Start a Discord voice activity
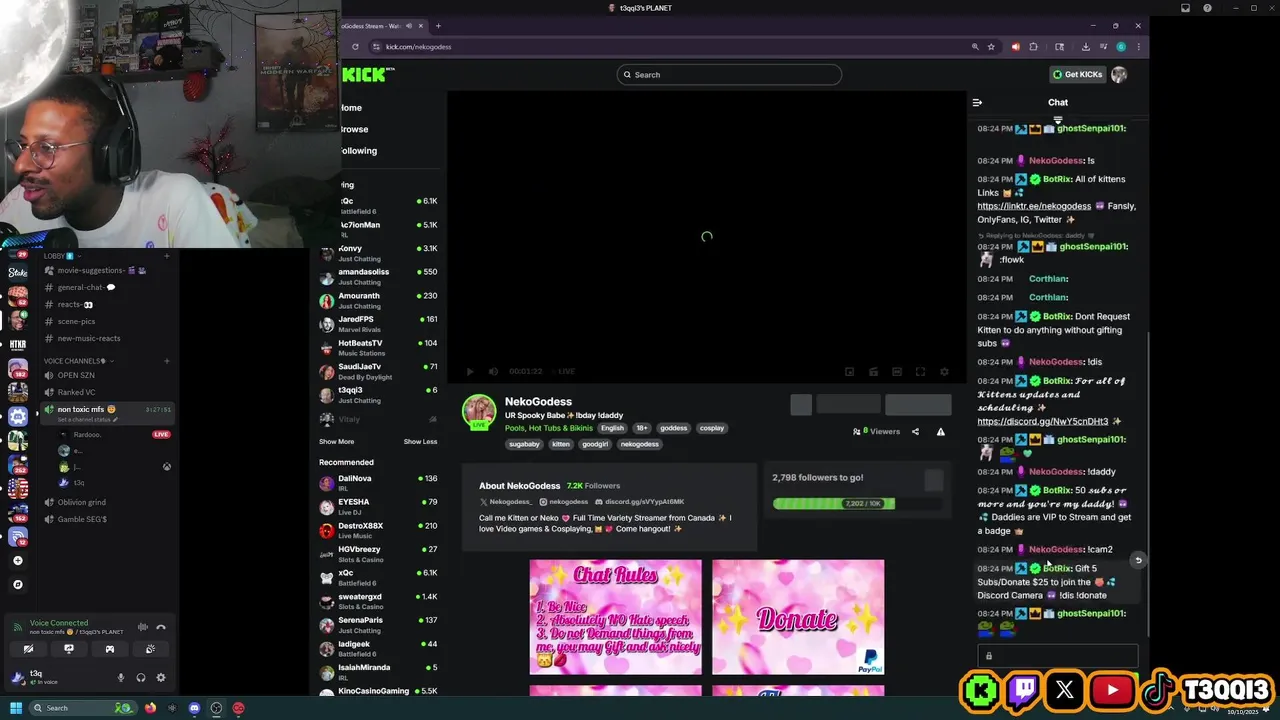Screen dimensions: 1280x720 pos(110,649)
